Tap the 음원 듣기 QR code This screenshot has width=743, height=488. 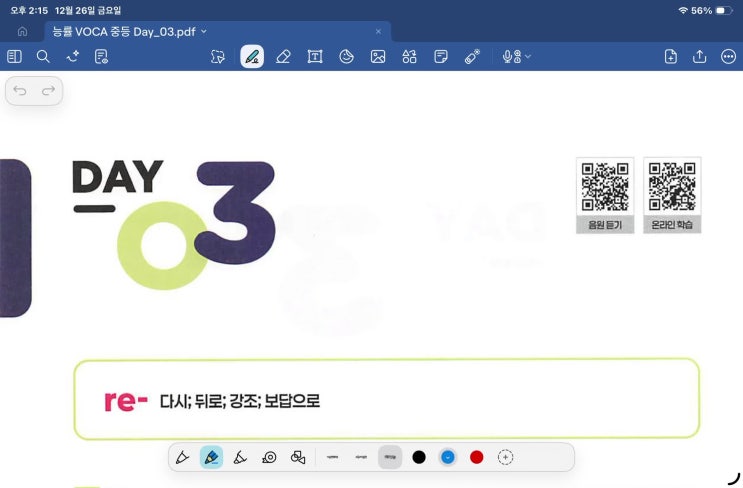click(604, 186)
